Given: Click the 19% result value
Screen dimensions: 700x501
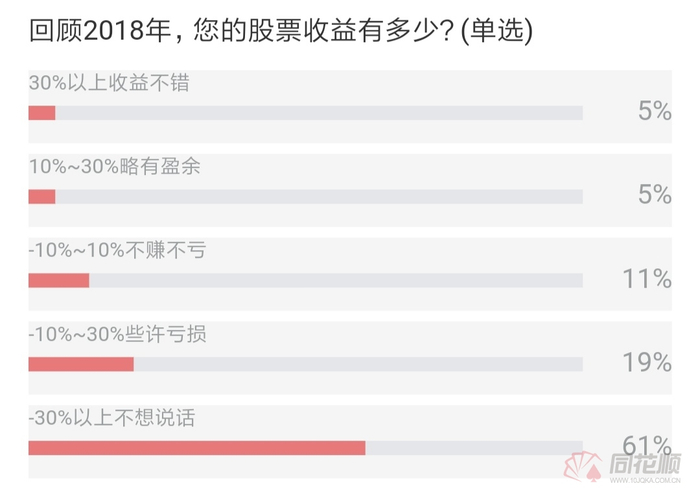Looking at the screenshot, I should 647,362.
